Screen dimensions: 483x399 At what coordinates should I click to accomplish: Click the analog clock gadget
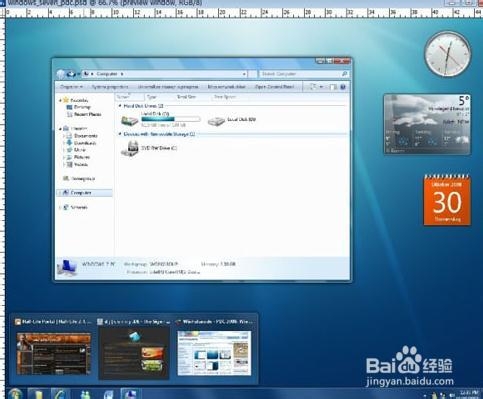click(x=448, y=54)
